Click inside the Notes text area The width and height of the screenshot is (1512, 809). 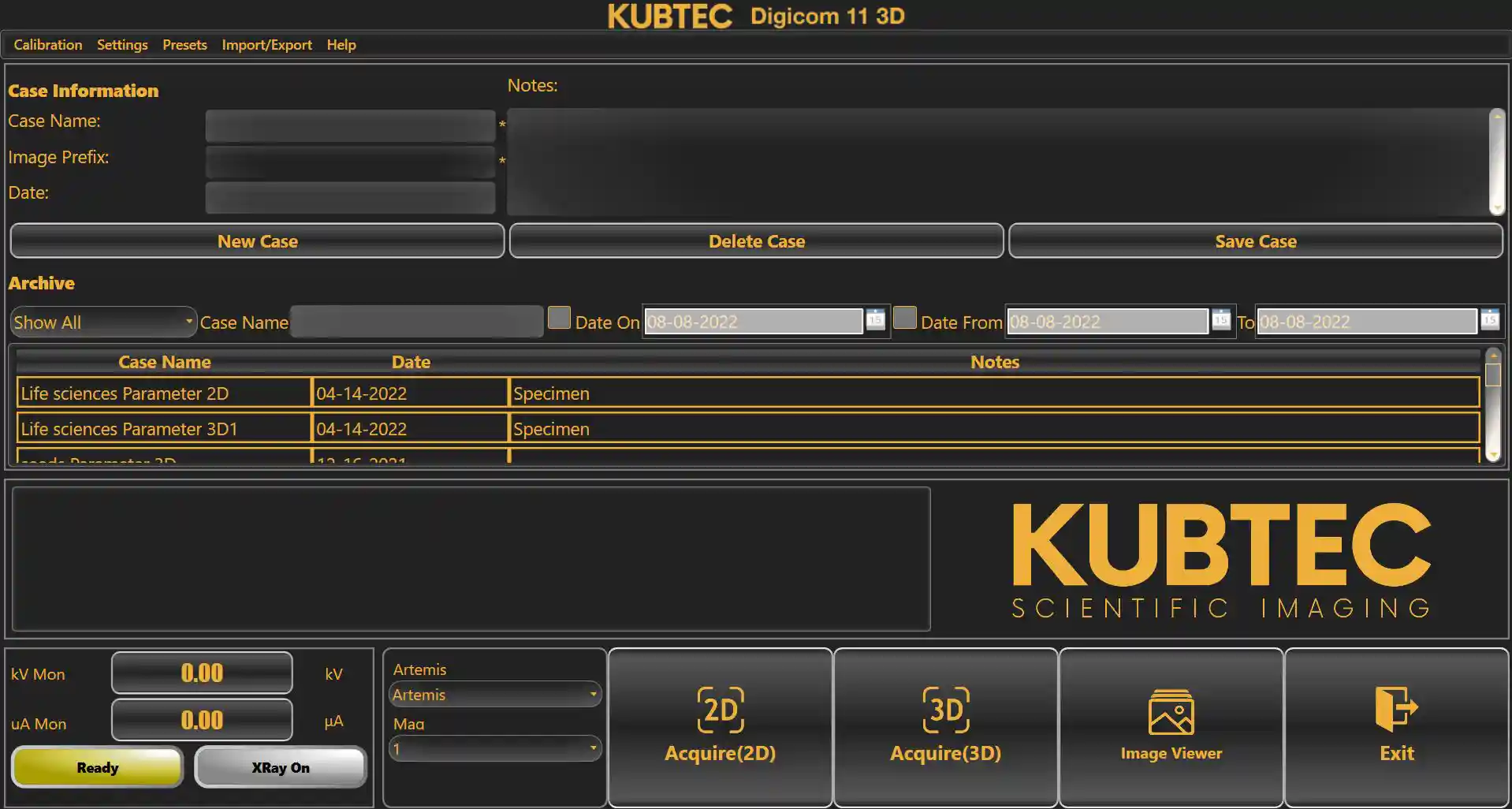click(997, 162)
